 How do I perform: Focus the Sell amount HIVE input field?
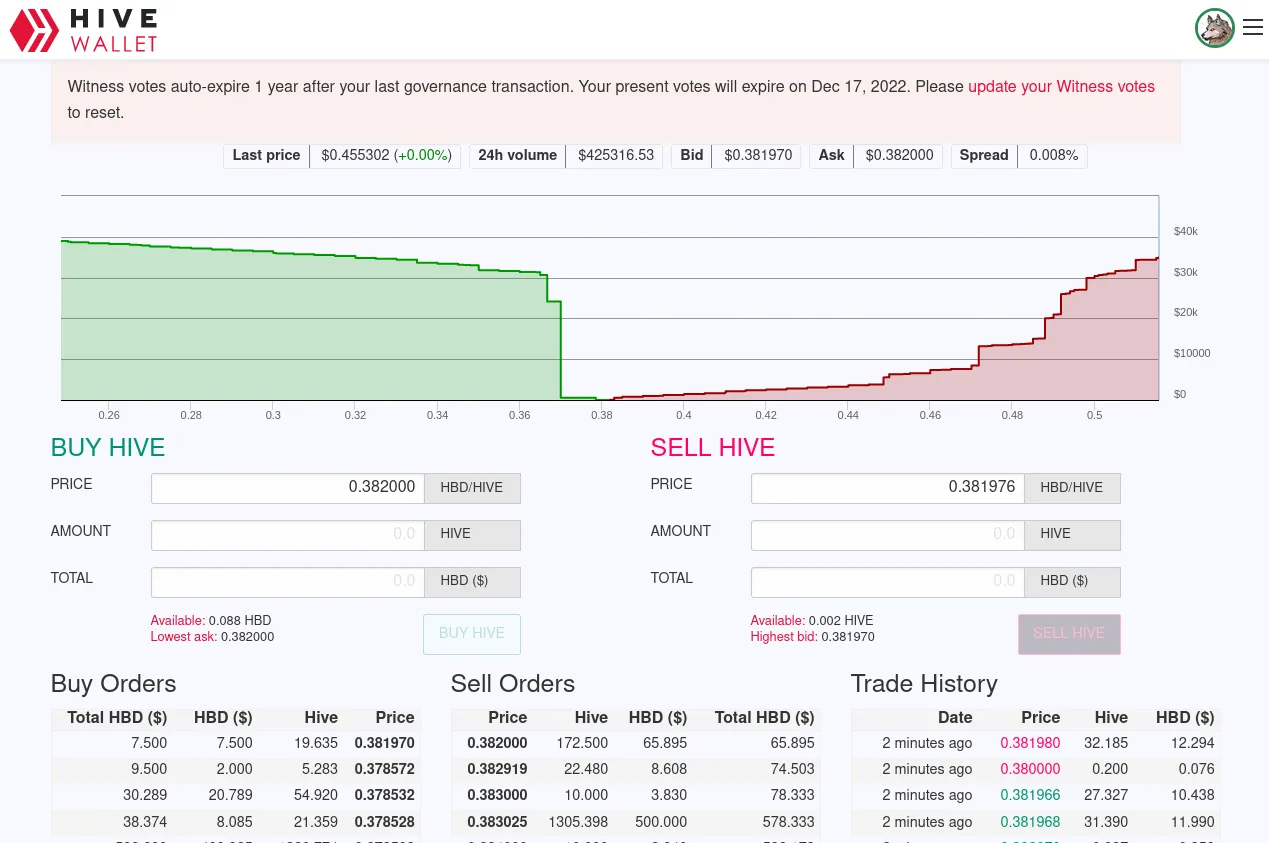888,535
